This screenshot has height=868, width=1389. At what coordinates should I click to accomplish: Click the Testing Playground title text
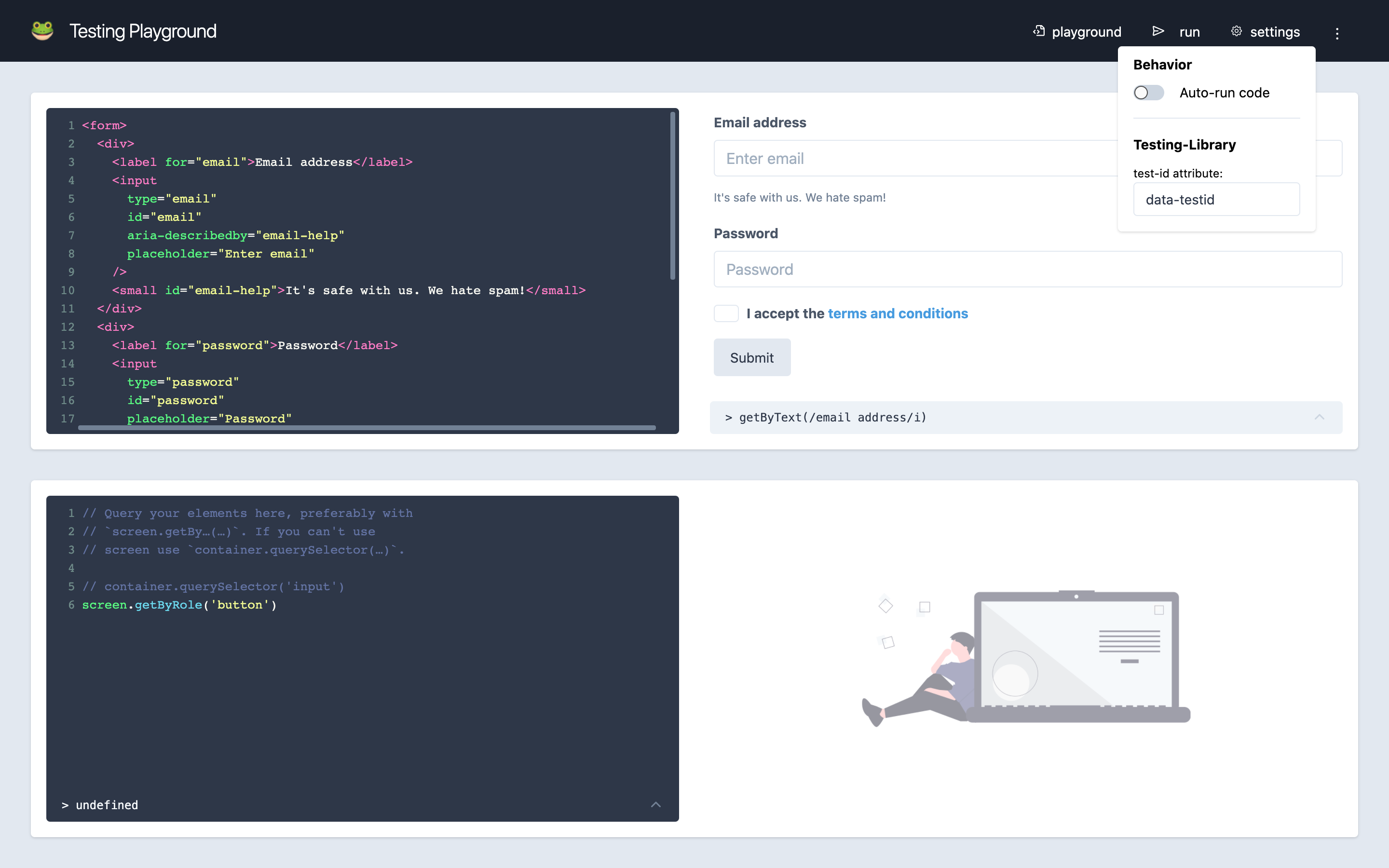click(143, 31)
